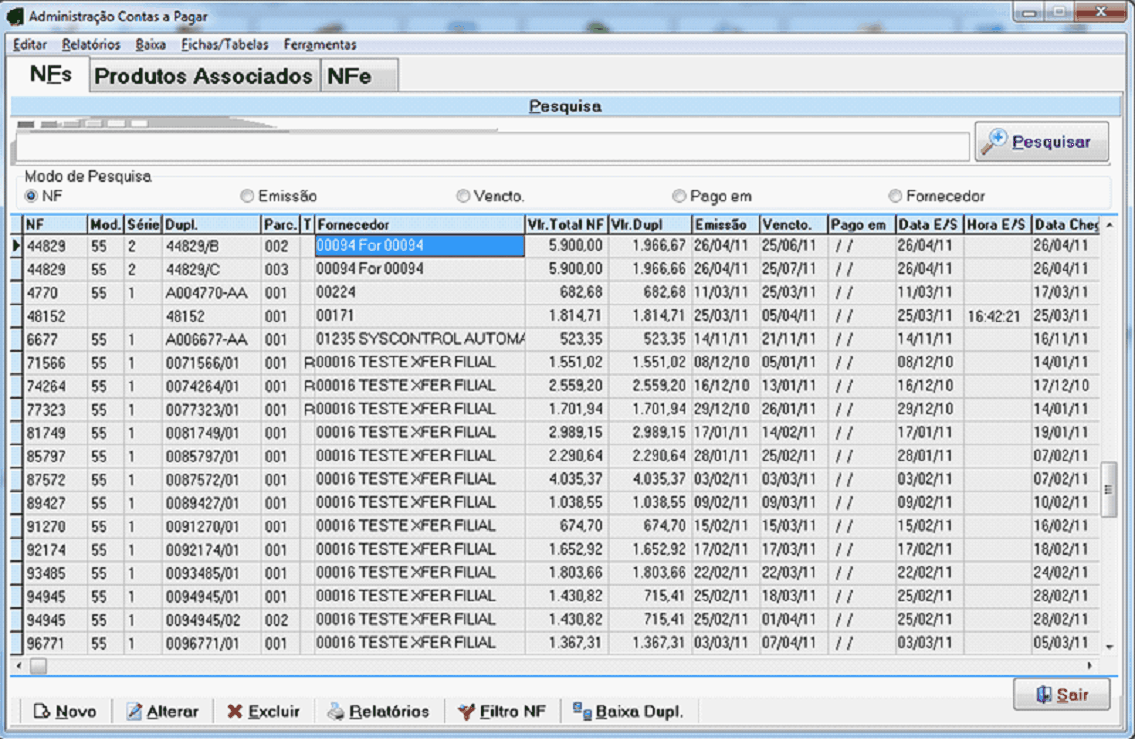Switch to the NFe tab
Screen dimensions: 1136x740
(349, 77)
